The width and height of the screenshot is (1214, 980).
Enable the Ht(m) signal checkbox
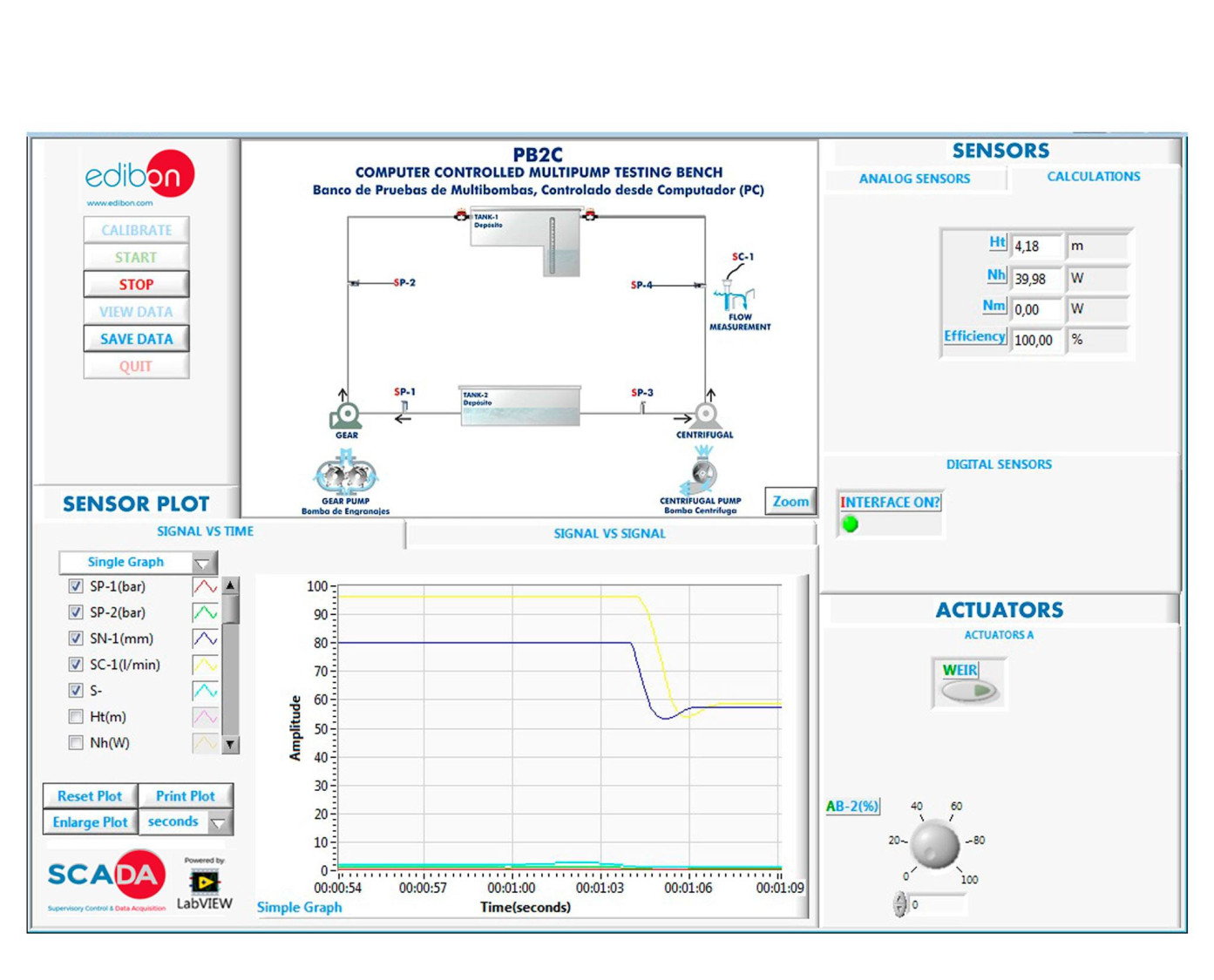coord(76,717)
